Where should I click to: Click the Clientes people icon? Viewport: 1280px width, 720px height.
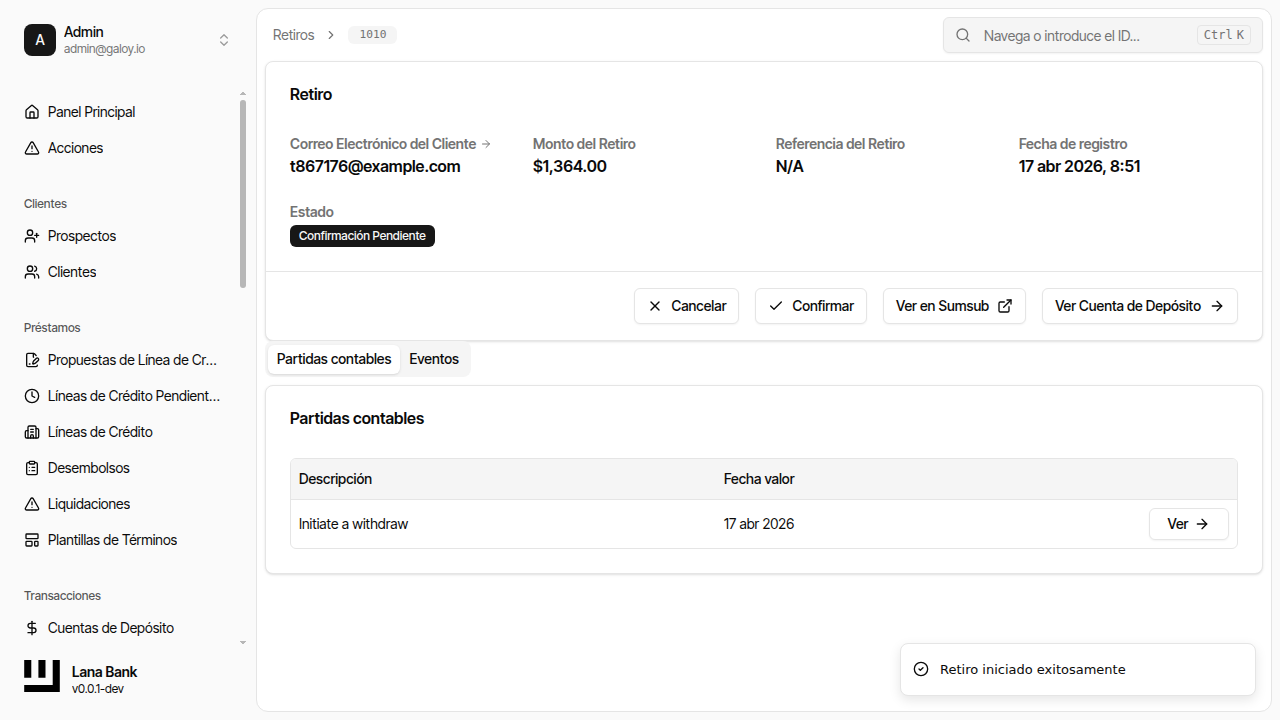32,272
